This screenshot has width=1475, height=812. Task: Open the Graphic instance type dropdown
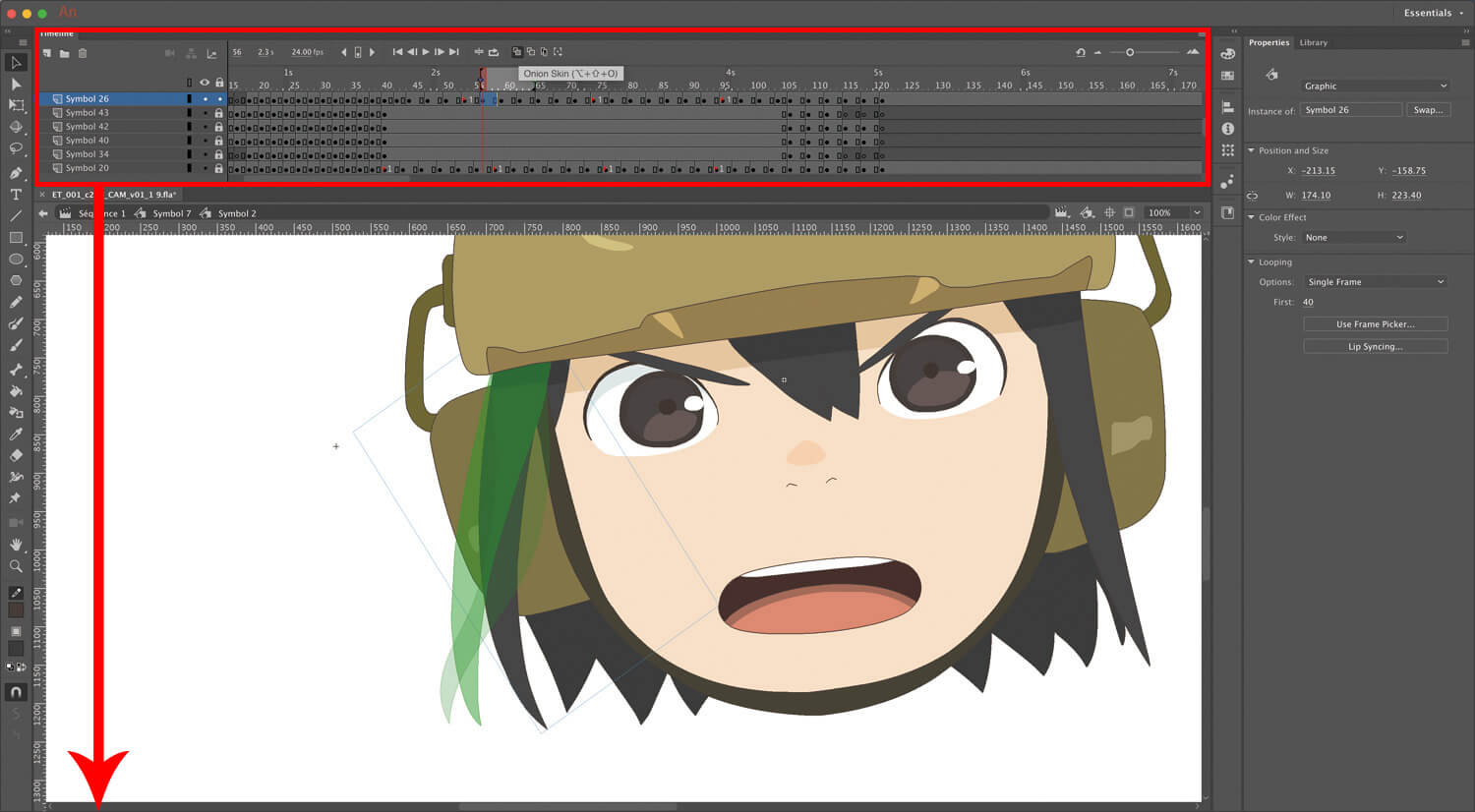tap(1375, 87)
